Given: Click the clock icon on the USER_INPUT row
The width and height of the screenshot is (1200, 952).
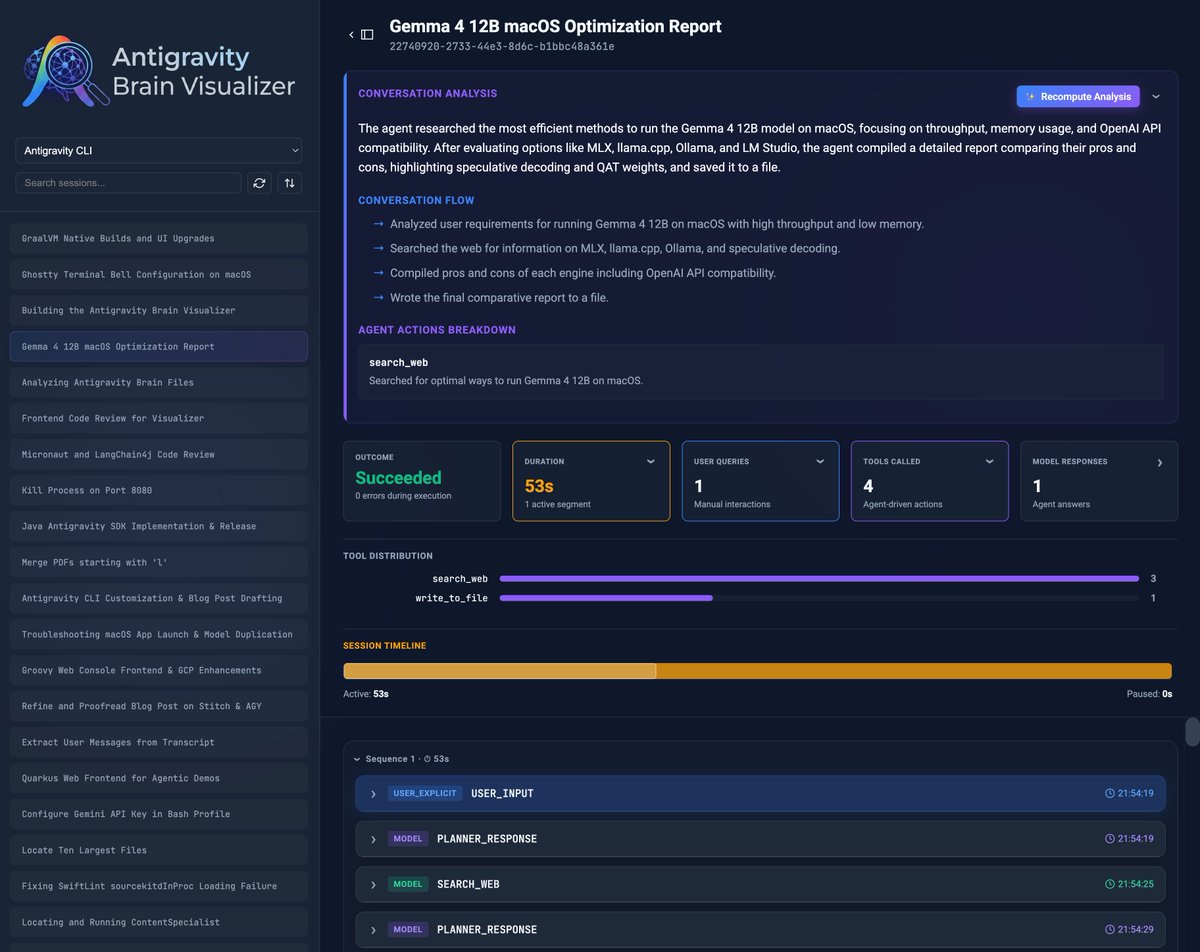Looking at the screenshot, I should (1110, 793).
